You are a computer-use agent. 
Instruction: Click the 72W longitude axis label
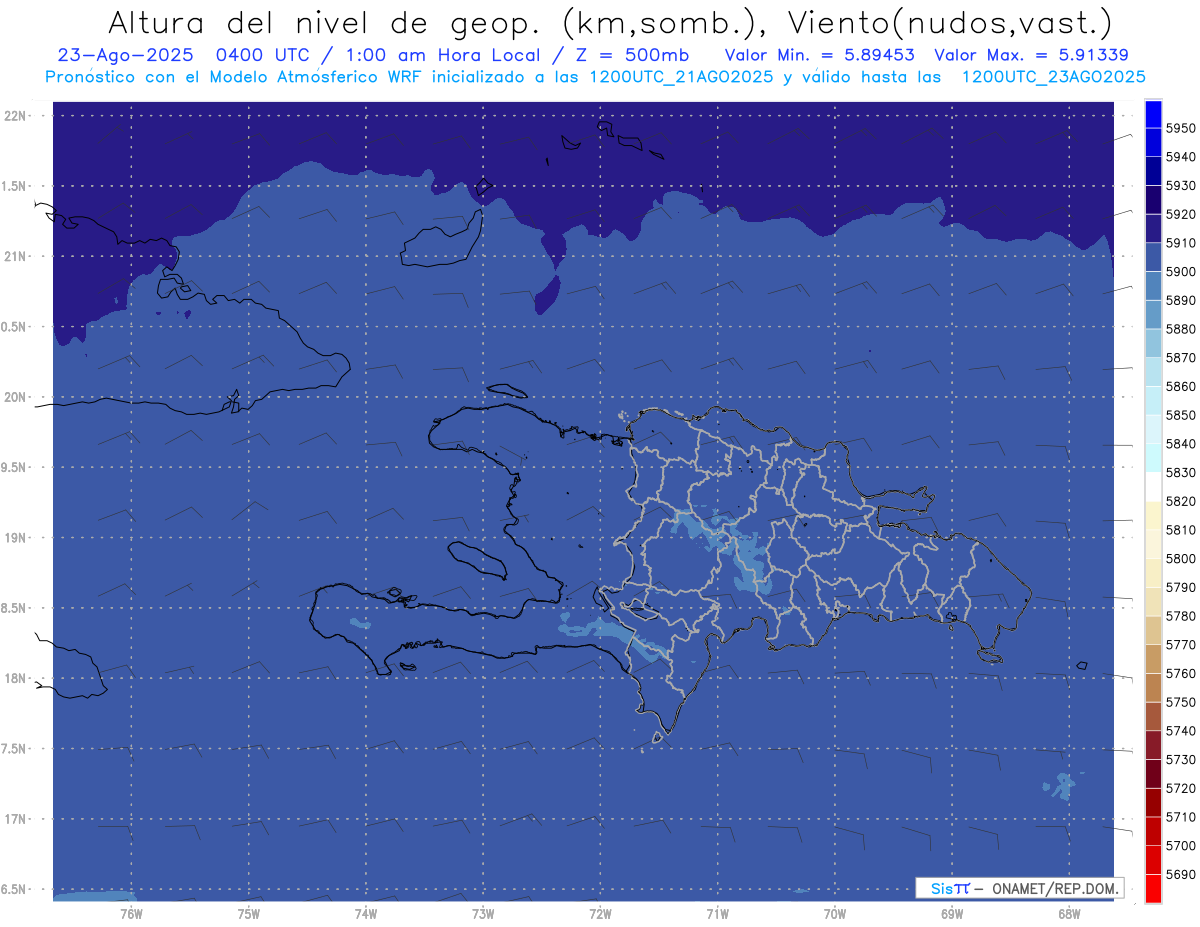pos(600,913)
